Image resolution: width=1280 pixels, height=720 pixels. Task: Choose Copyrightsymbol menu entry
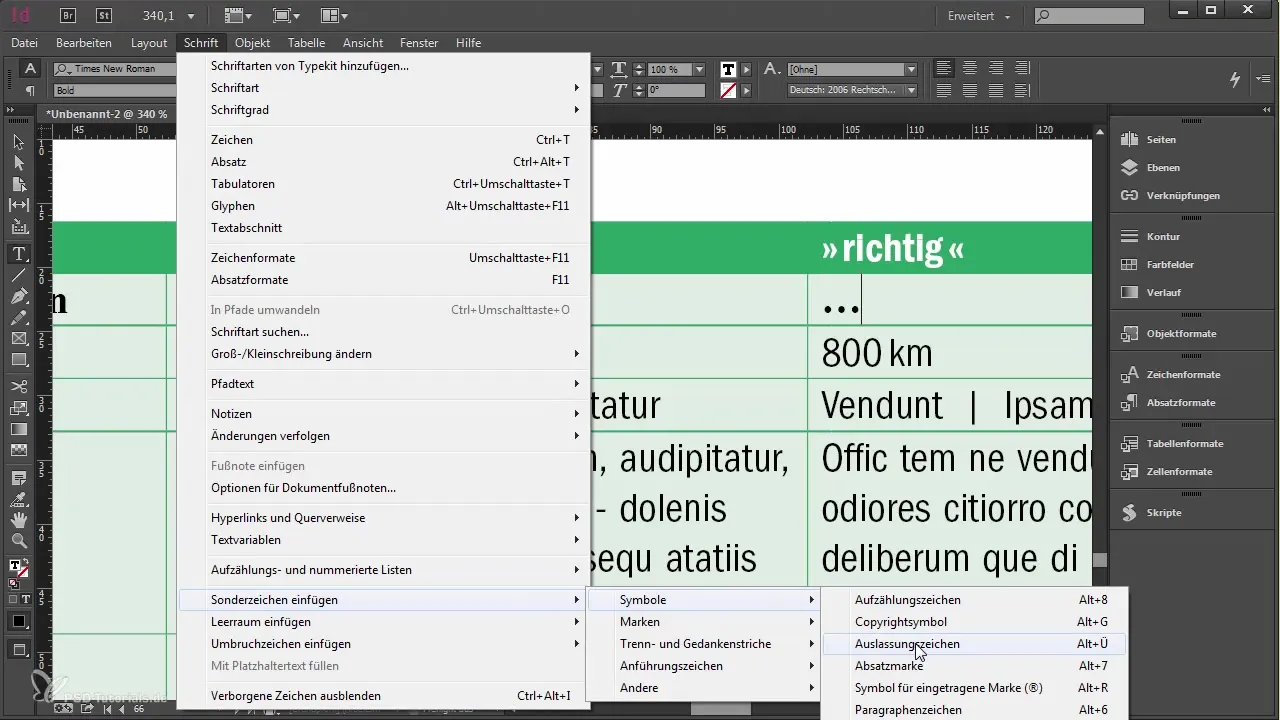tap(973, 622)
